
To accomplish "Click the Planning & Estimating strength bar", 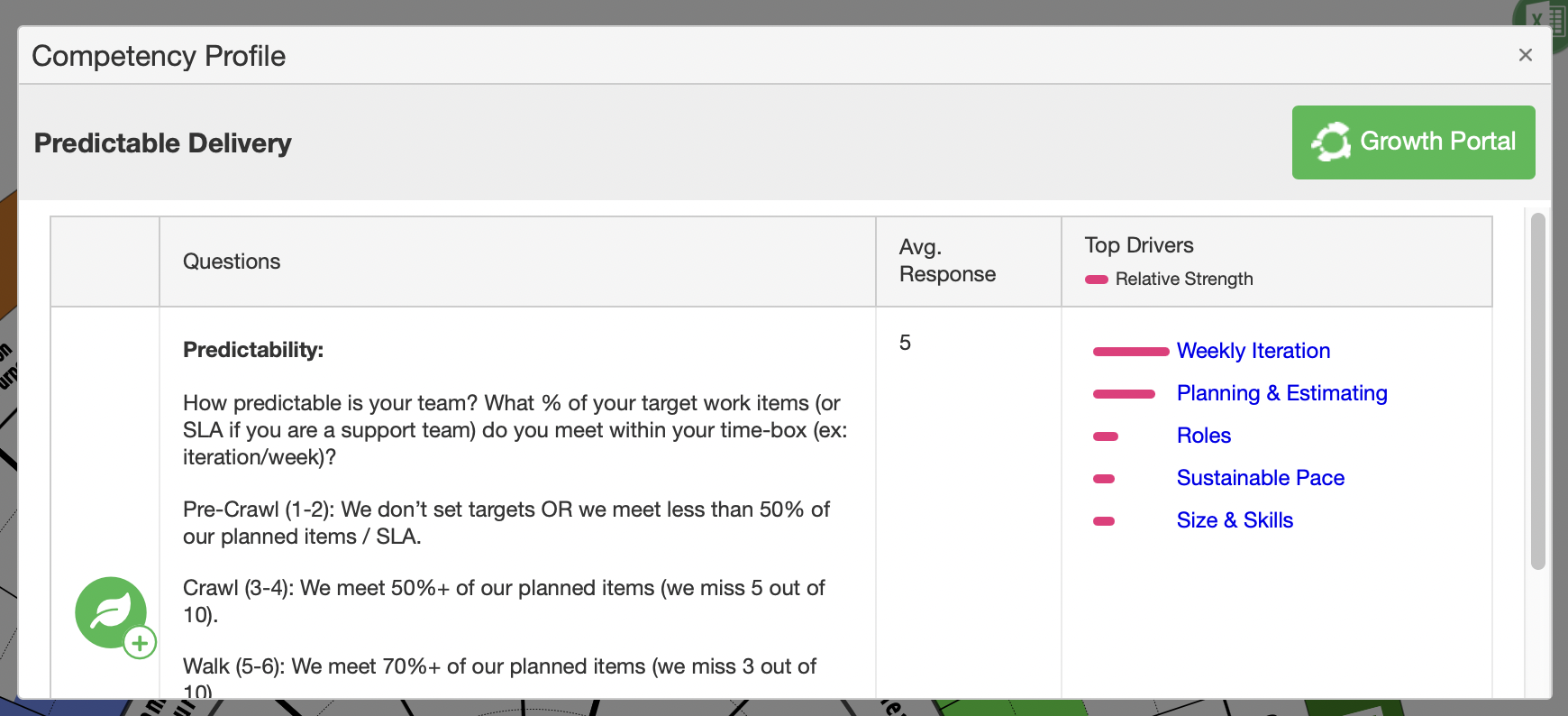I will tap(1124, 394).
